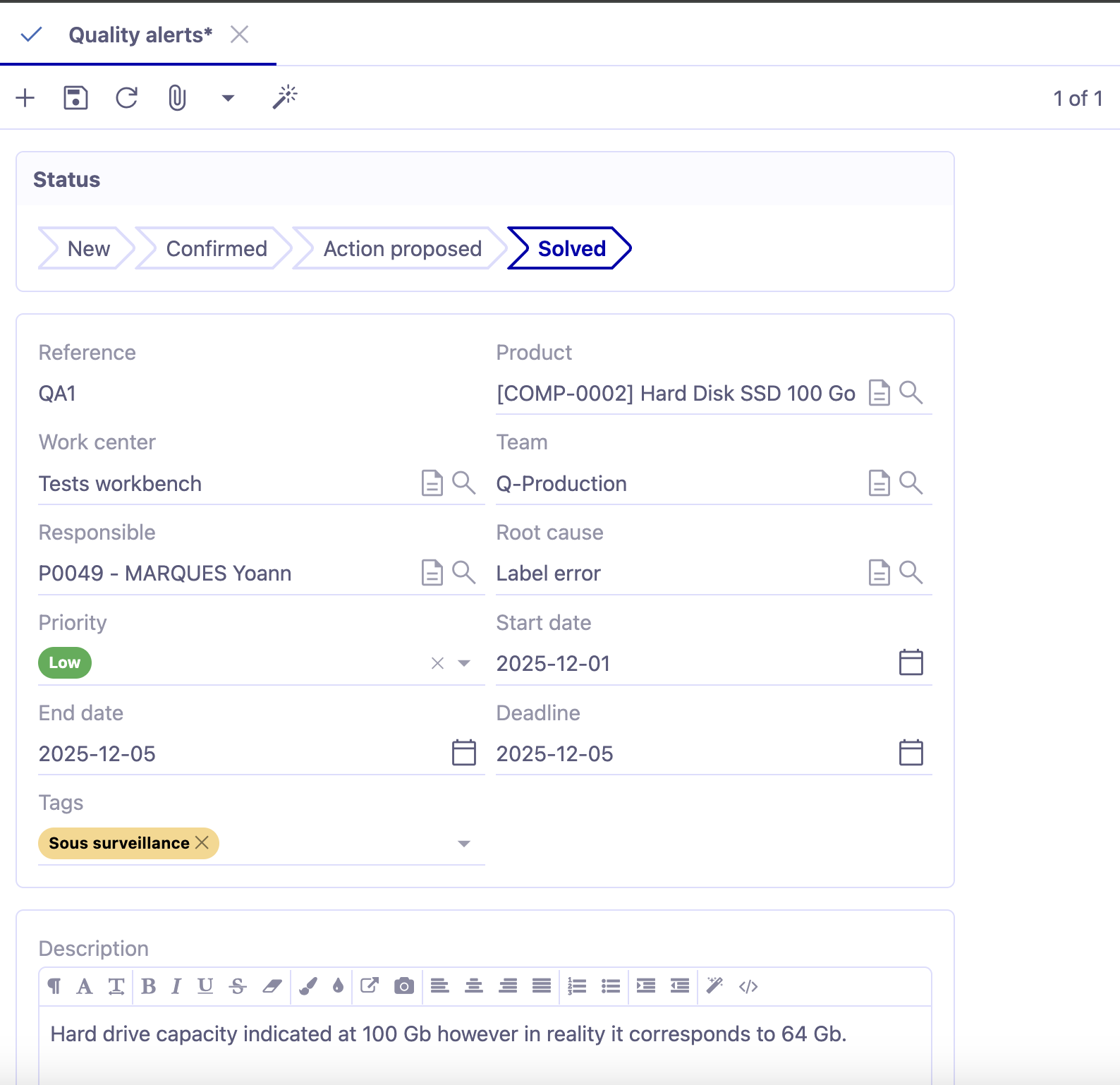Toggle underline formatting in description
The width and height of the screenshot is (1120, 1085).
(205, 986)
